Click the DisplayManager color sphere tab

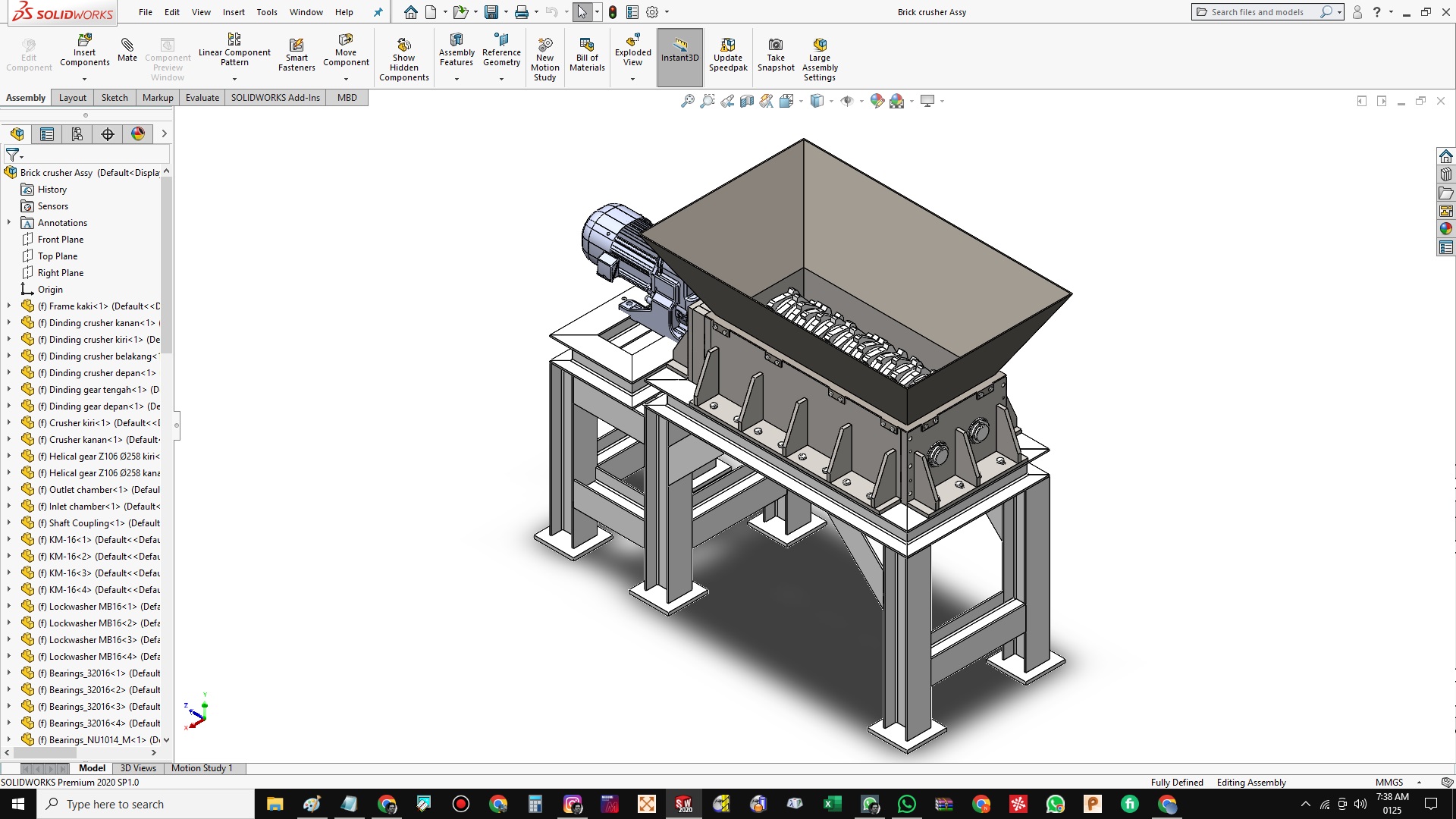pyautogui.click(x=138, y=134)
